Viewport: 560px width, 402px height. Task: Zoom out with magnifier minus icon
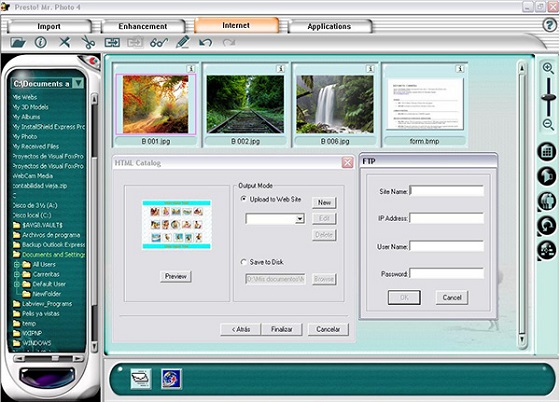(x=548, y=125)
